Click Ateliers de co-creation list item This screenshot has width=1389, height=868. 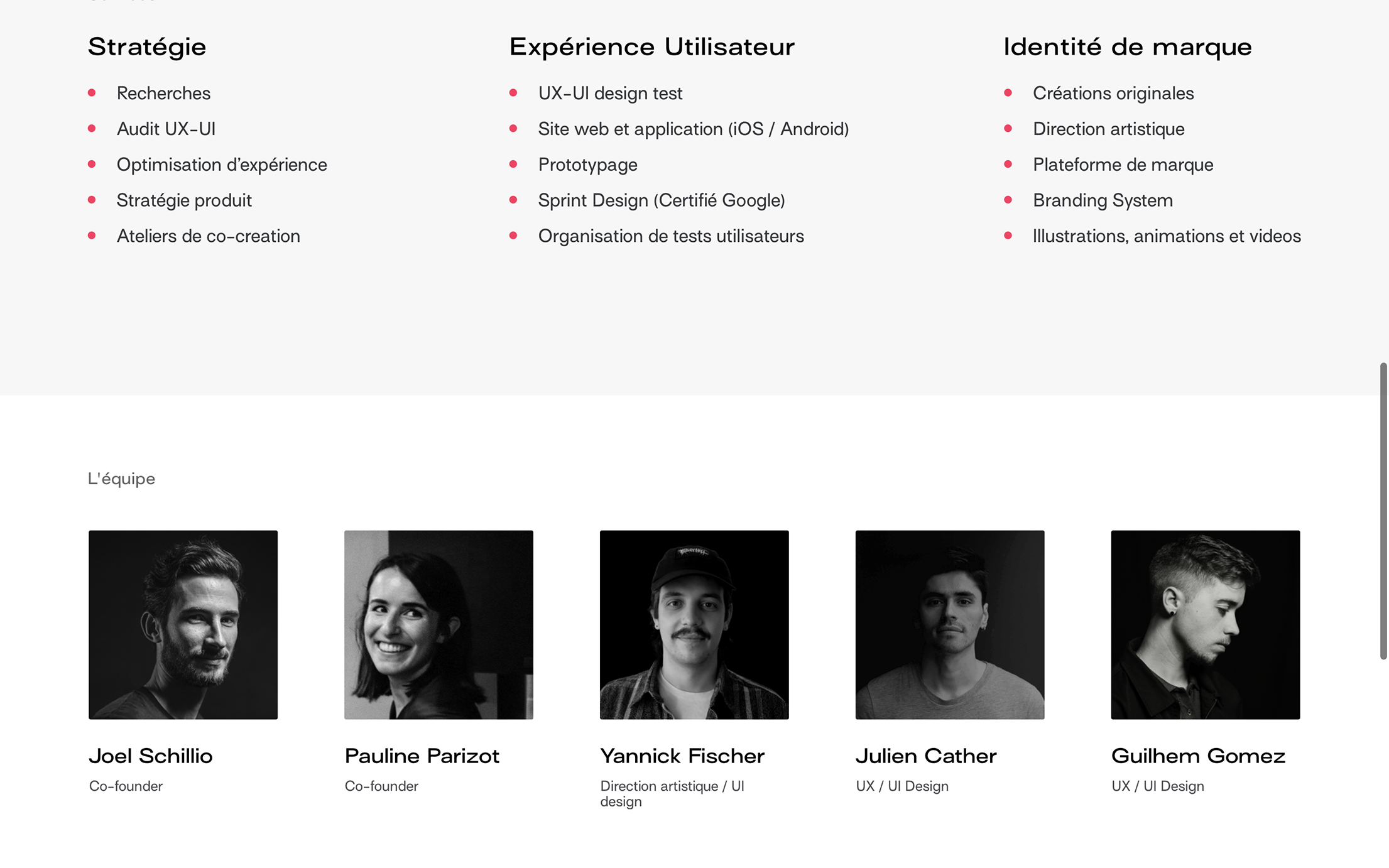tap(209, 236)
